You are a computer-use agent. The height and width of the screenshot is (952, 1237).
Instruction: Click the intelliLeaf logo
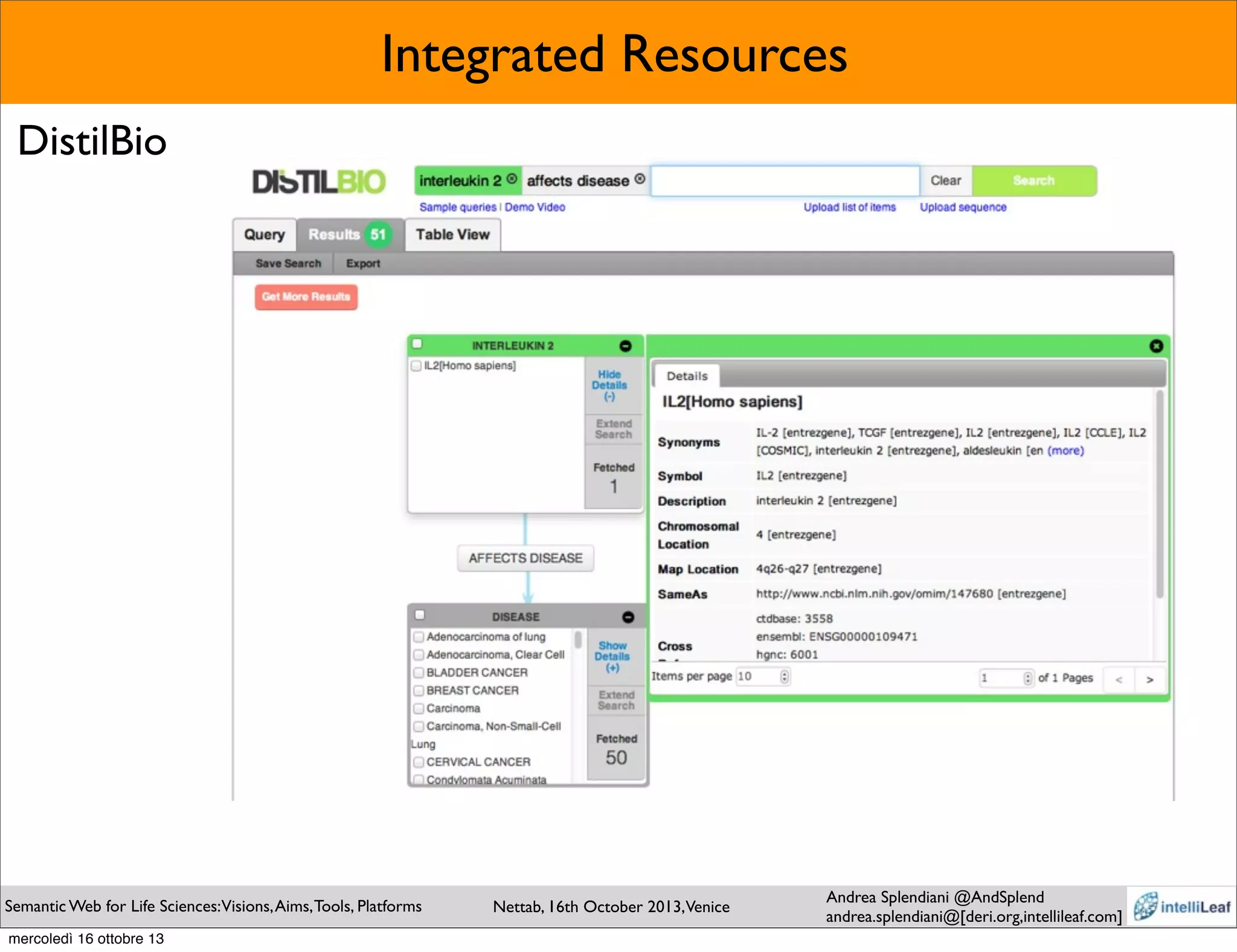[1181, 906]
